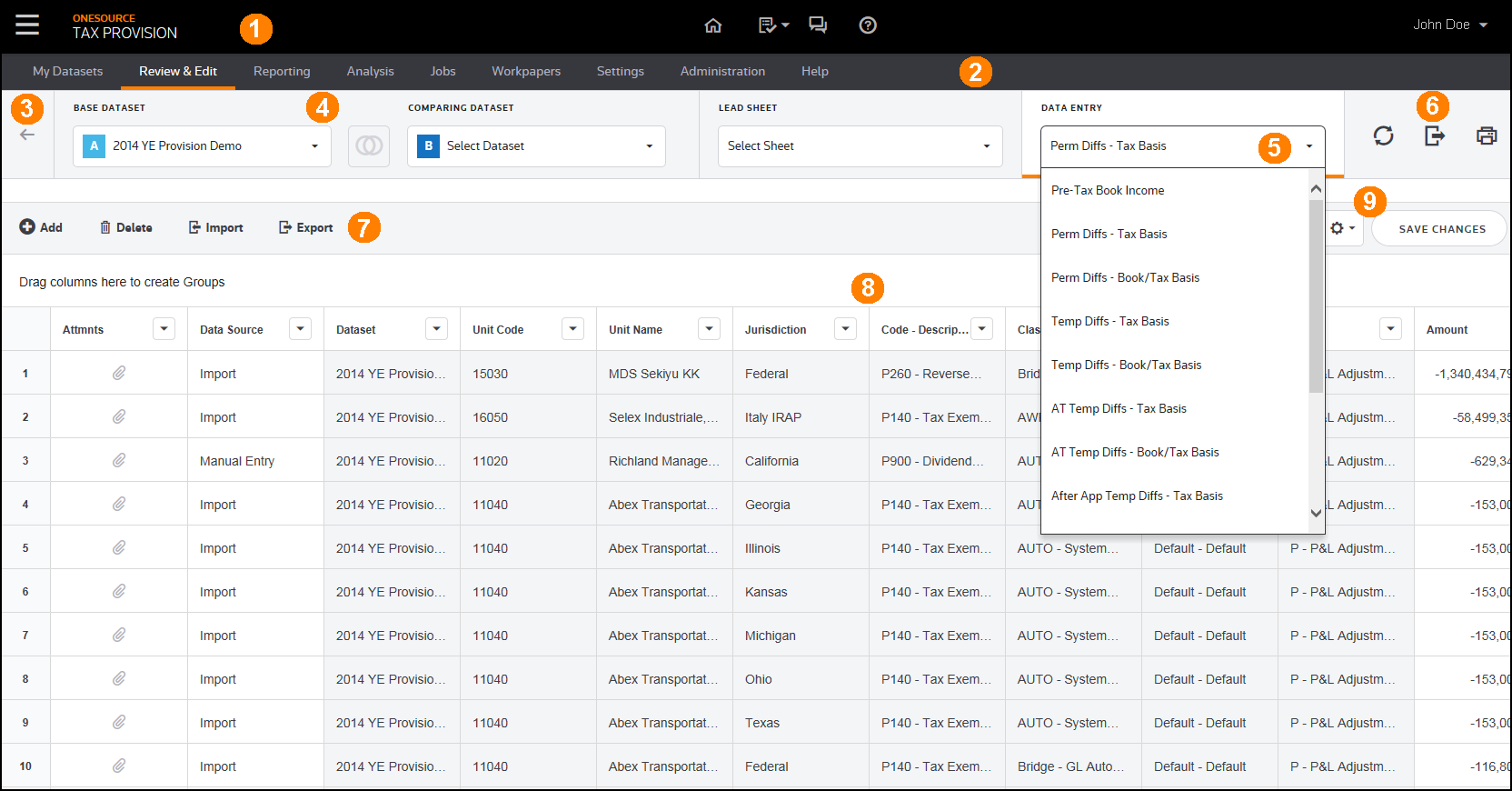1512x791 pixels.
Task: Switch to the Jobs tab
Action: click(x=443, y=71)
